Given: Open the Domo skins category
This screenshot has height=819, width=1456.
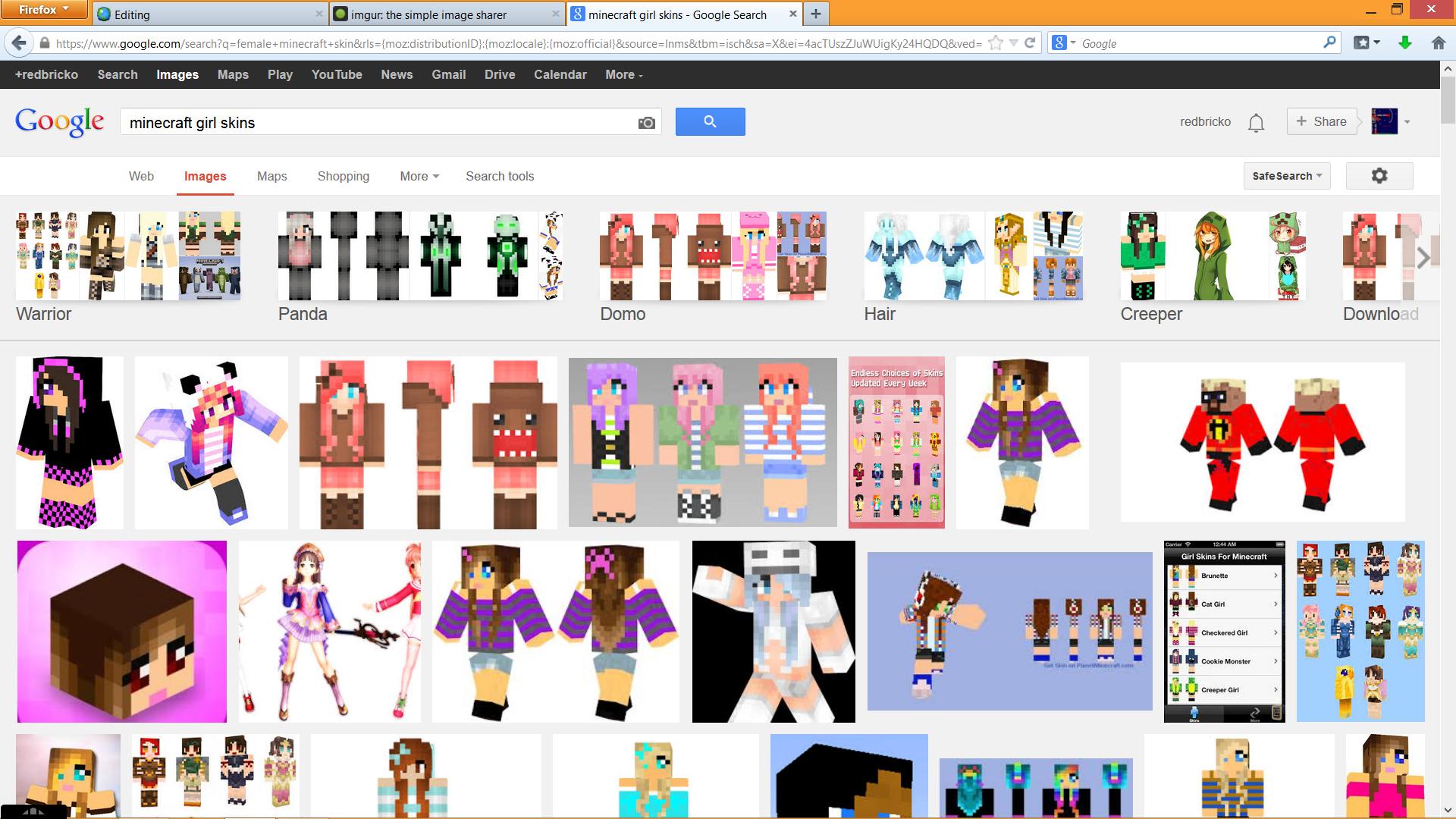Looking at the screenshot, I should pos(713,267).
